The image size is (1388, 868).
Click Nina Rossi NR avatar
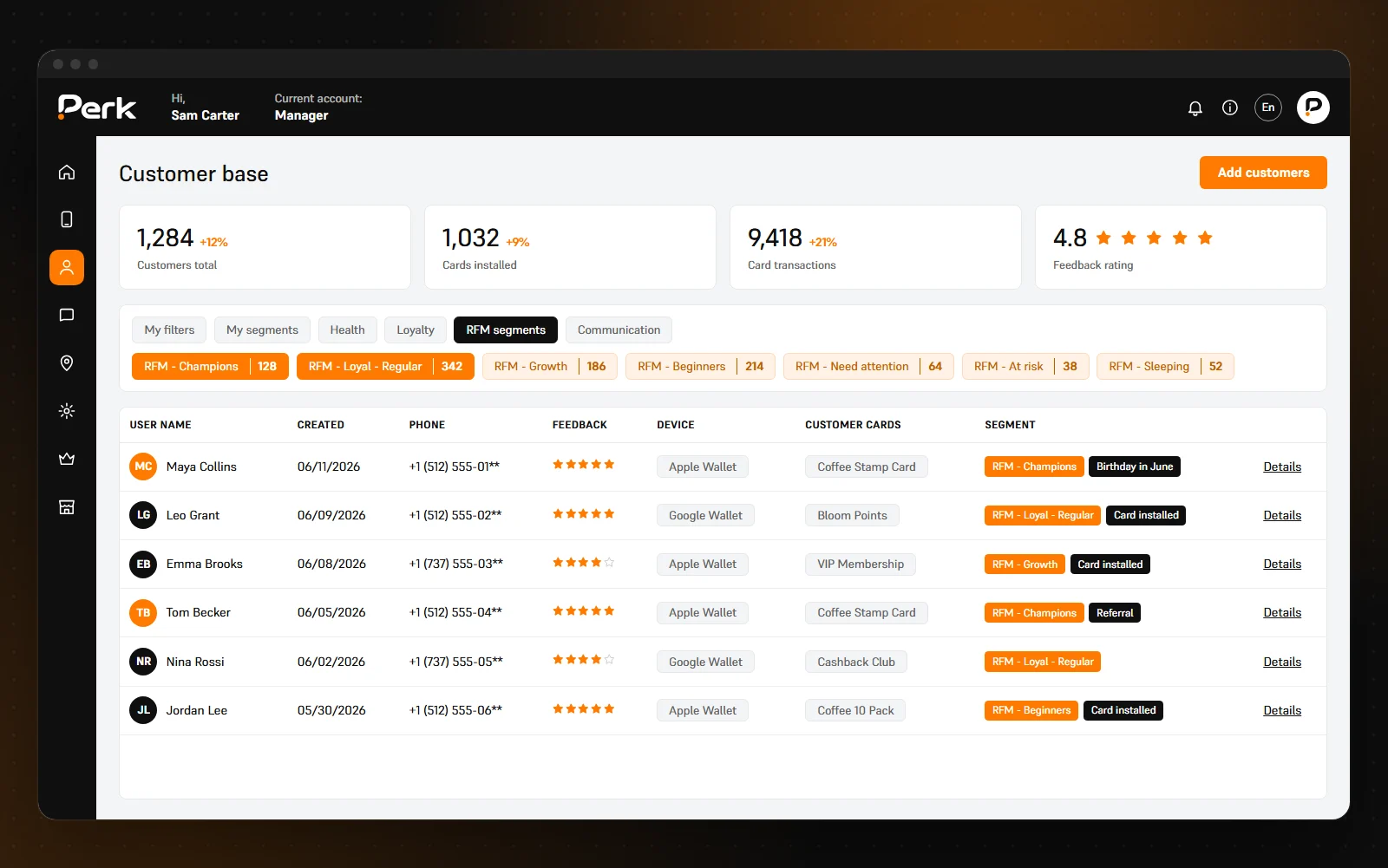[143, 662]
